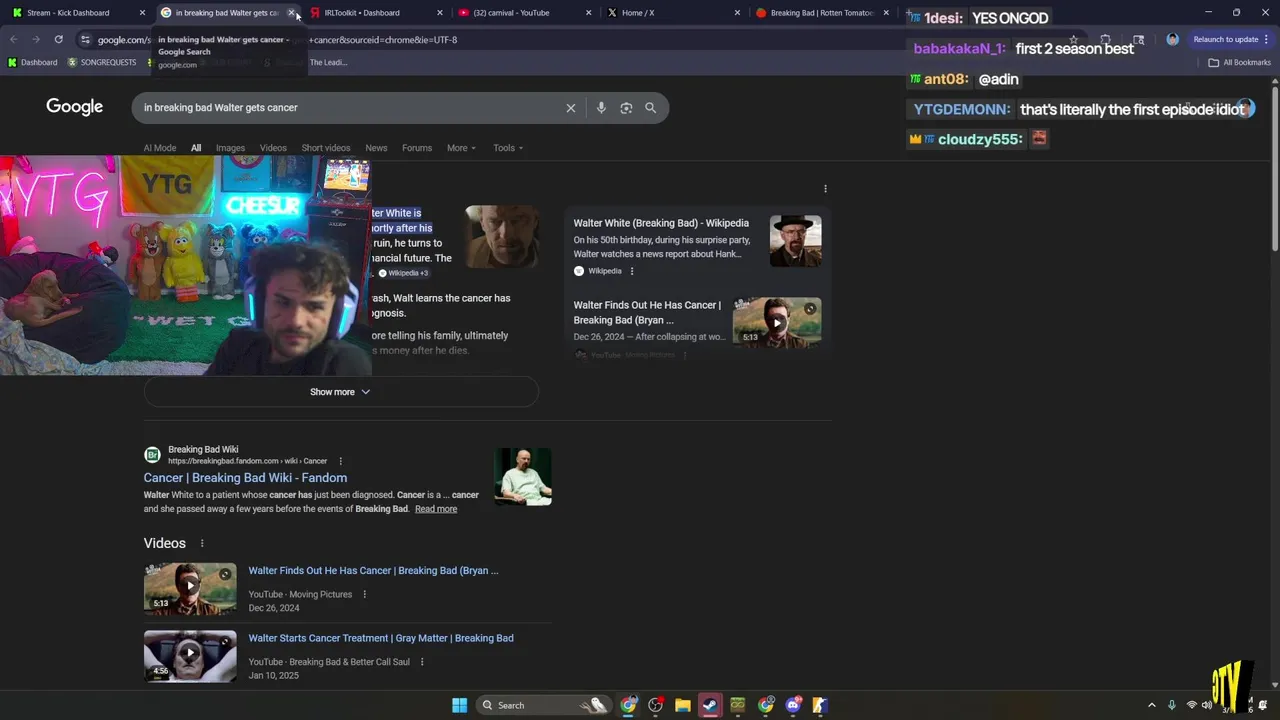Click the magnifier search submit icon
The image size is (1280, 720).
[651, 108]
